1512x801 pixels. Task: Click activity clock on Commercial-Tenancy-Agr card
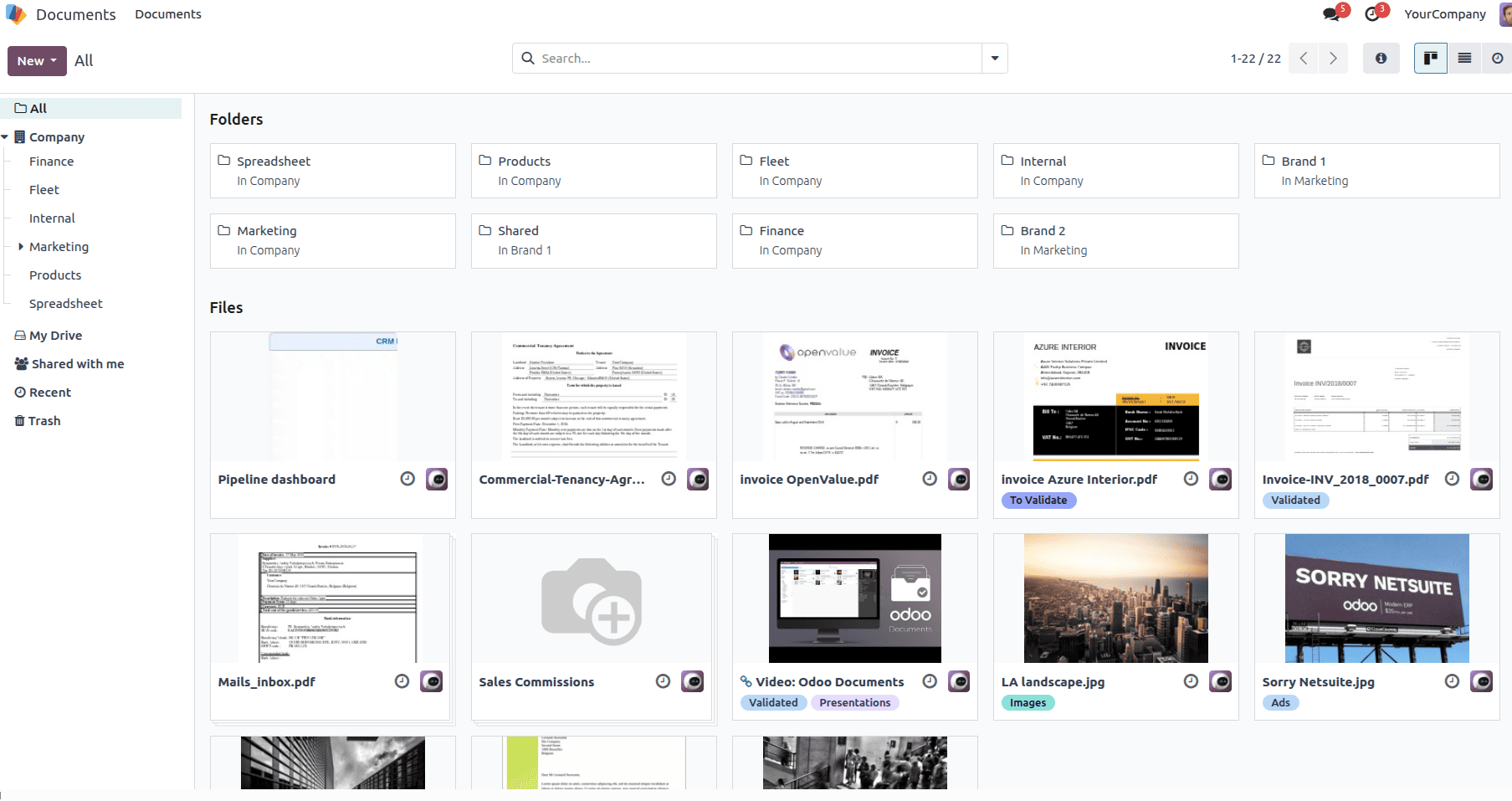pyautogui.click(x=669, y=479)
